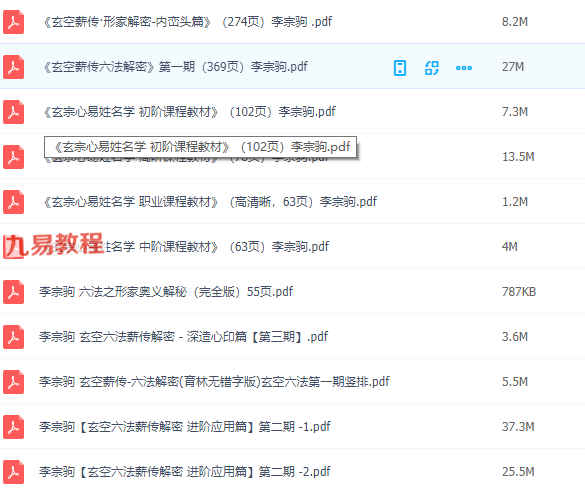The width and height of the screenshot is (585, 488).
Task: Click the share scan icon on 27M row
Action: pyautogui.click(x=432, y=68)
